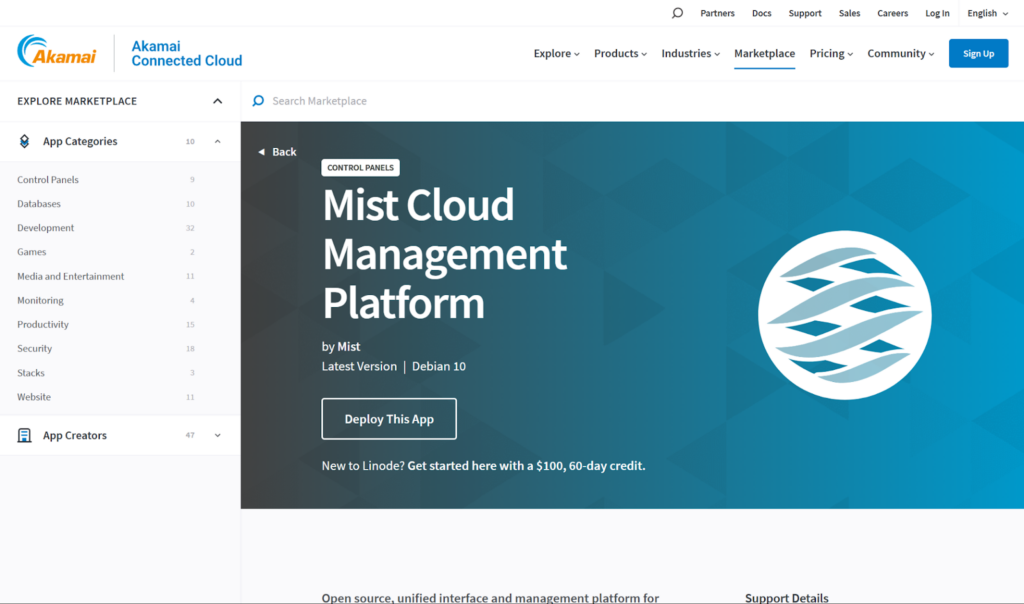1024x604 pixels.
Task: Open the Pricing navigation menu
Action: tap(831, 54)
